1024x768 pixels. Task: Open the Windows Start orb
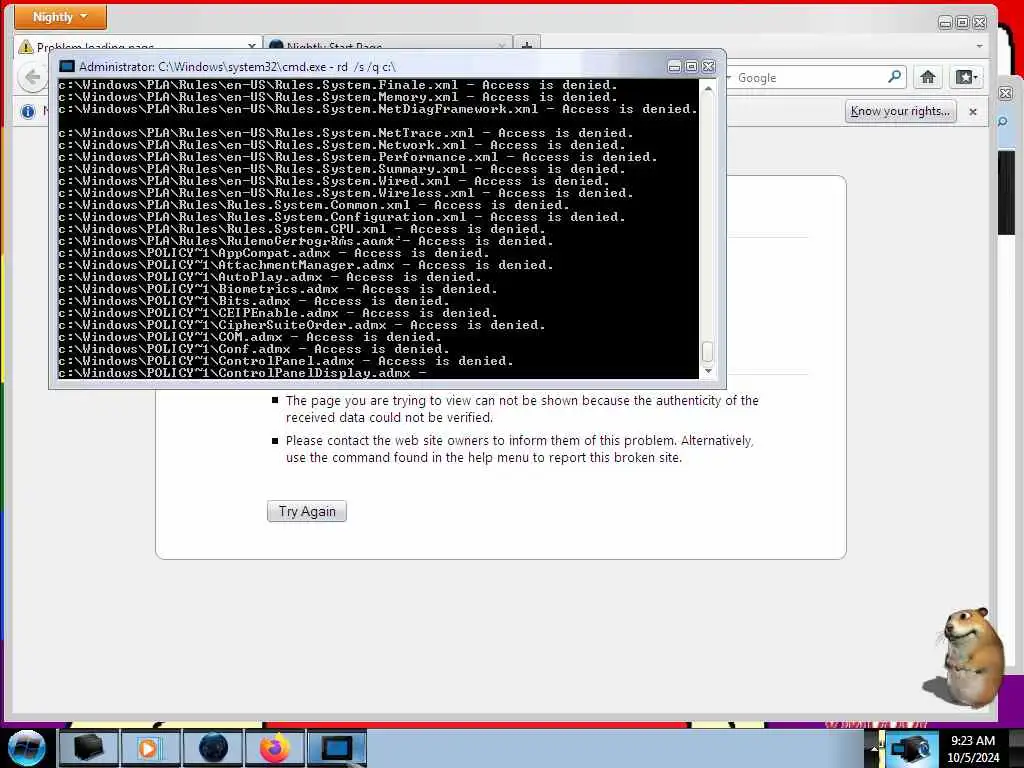pyautogui.click(x=27, y=748)
